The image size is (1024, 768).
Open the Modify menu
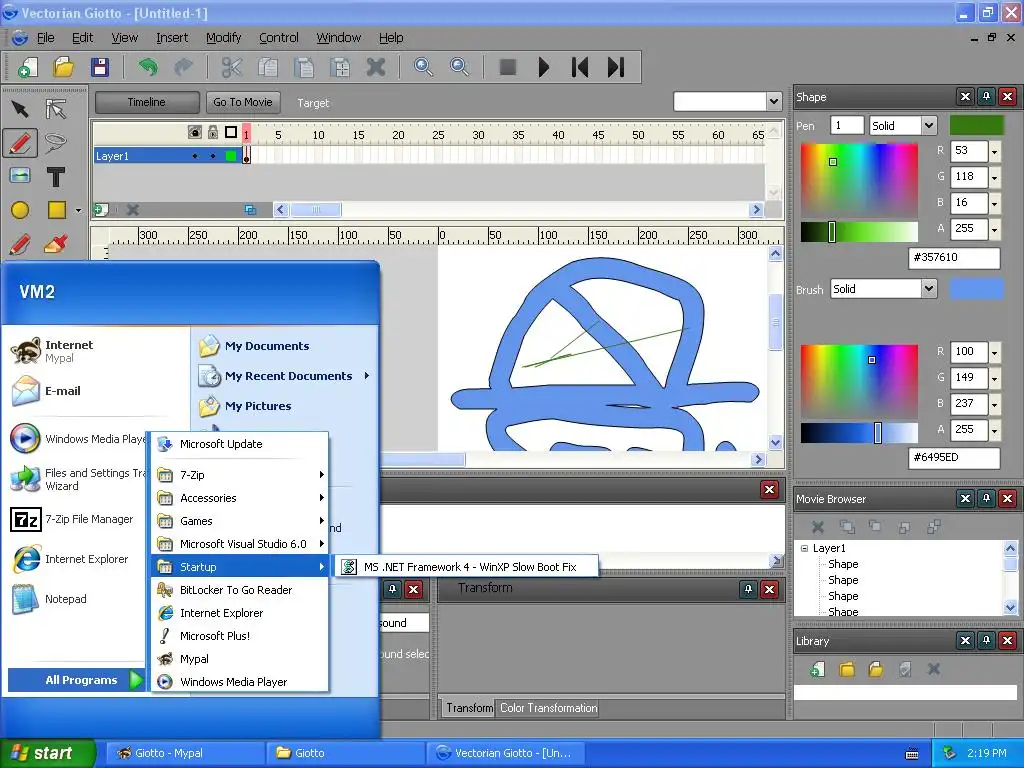(x=223, y=38)
